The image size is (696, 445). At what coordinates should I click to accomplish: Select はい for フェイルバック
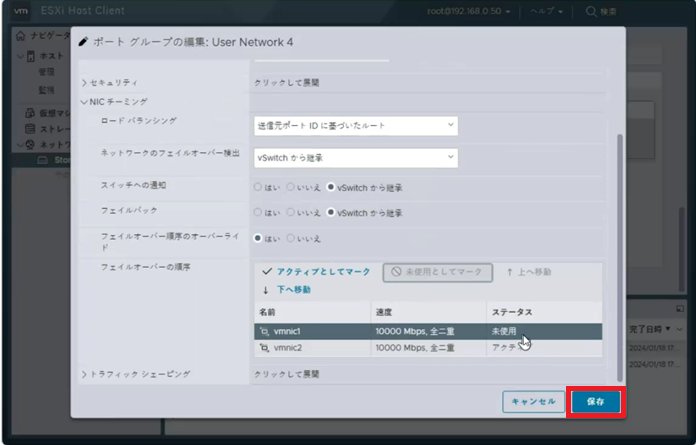pos(257,213)
